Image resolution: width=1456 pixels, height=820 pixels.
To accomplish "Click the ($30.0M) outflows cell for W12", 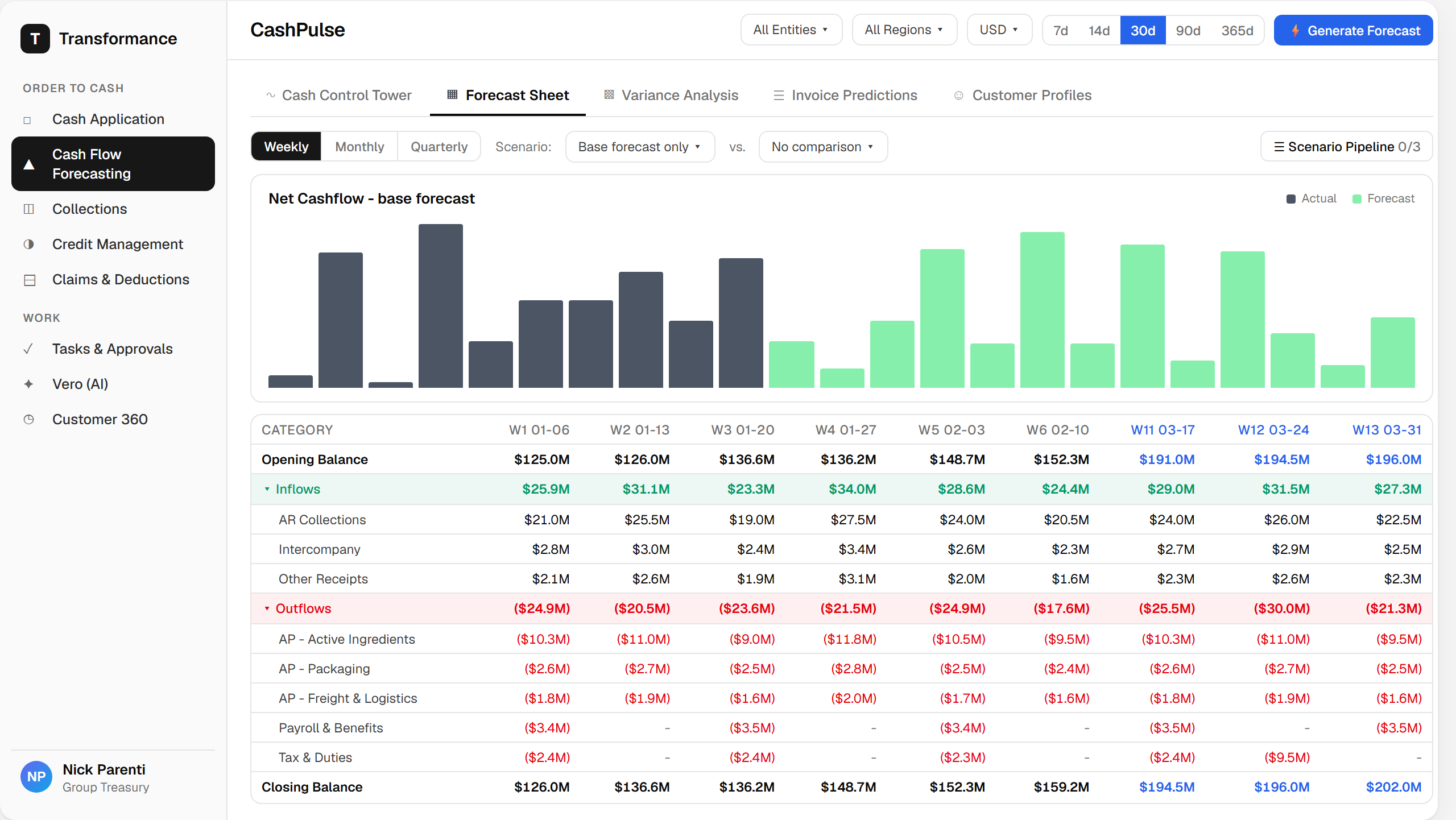I will pos(1281,609).
